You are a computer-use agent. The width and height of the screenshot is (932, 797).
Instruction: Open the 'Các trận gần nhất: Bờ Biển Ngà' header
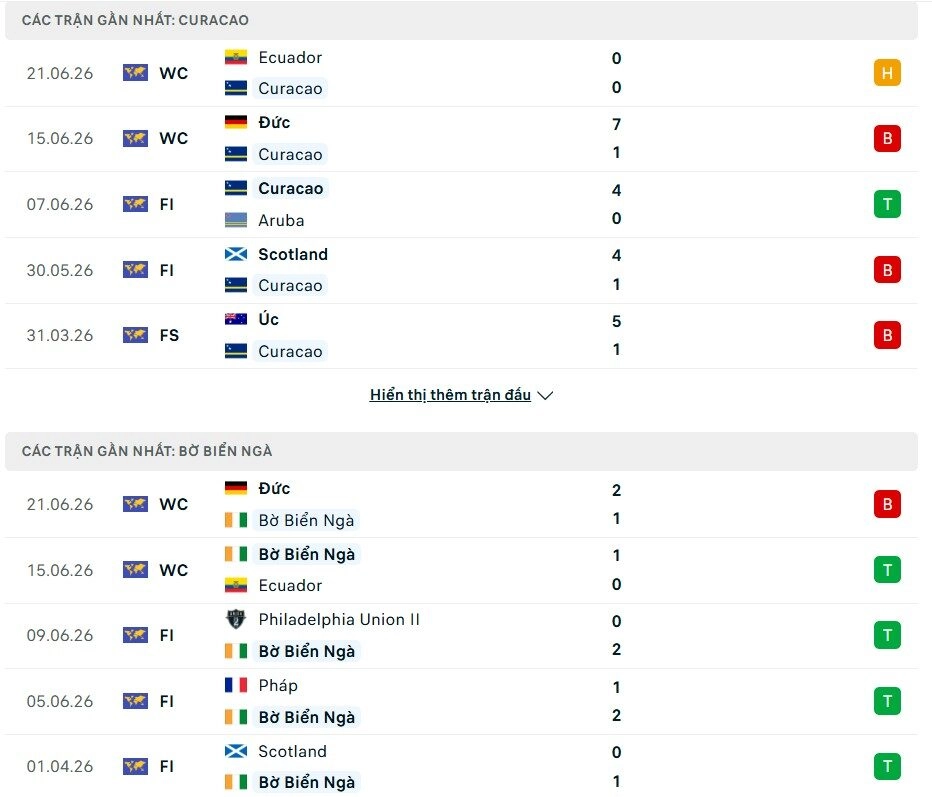pyautogui.click(x=461, y=451)
